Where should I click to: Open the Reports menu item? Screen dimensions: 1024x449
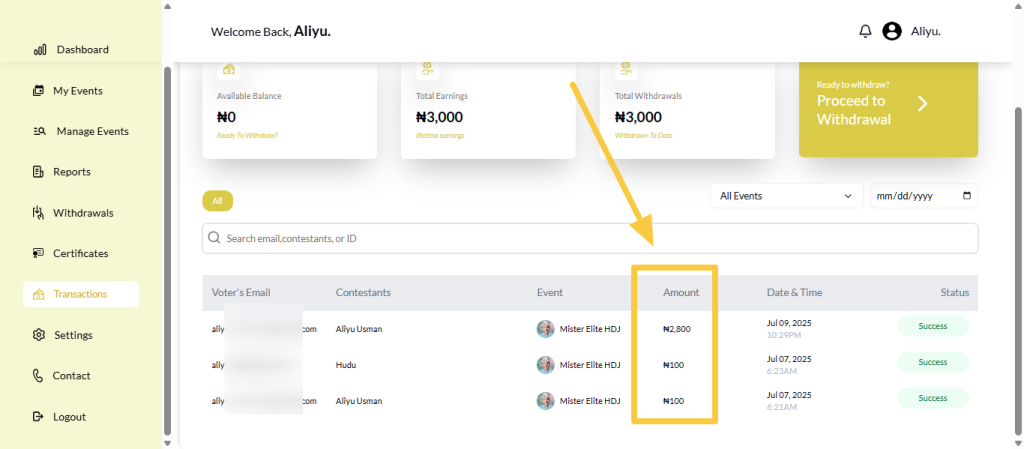pyautogui.click(x=72, y=172)
